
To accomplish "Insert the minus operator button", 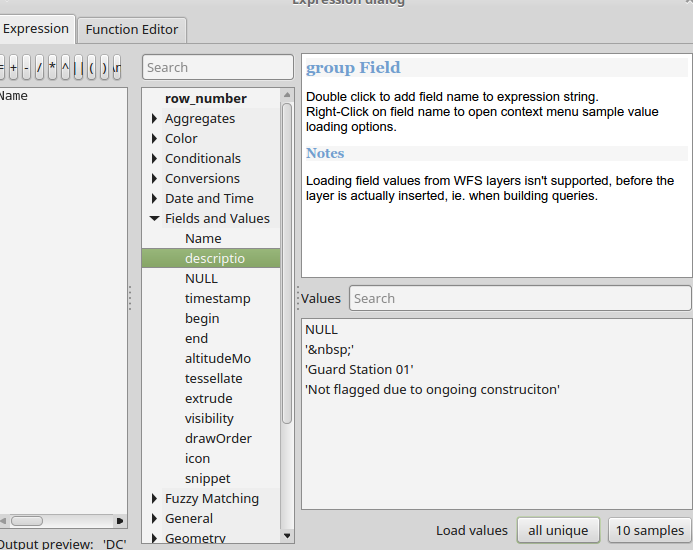I will (x=27, y=68).
